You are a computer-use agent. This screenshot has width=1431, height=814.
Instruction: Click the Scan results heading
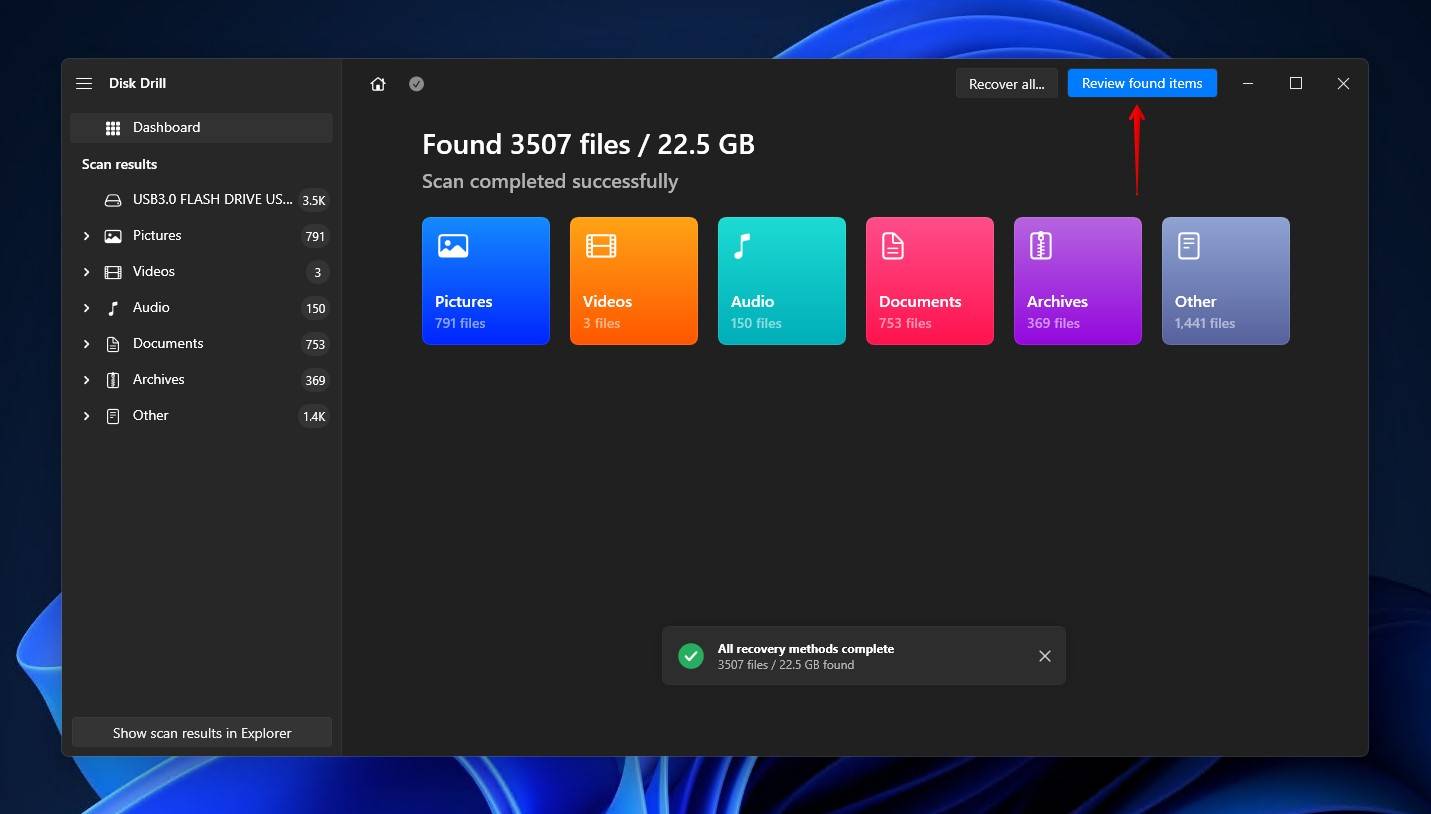click(119, 164)
